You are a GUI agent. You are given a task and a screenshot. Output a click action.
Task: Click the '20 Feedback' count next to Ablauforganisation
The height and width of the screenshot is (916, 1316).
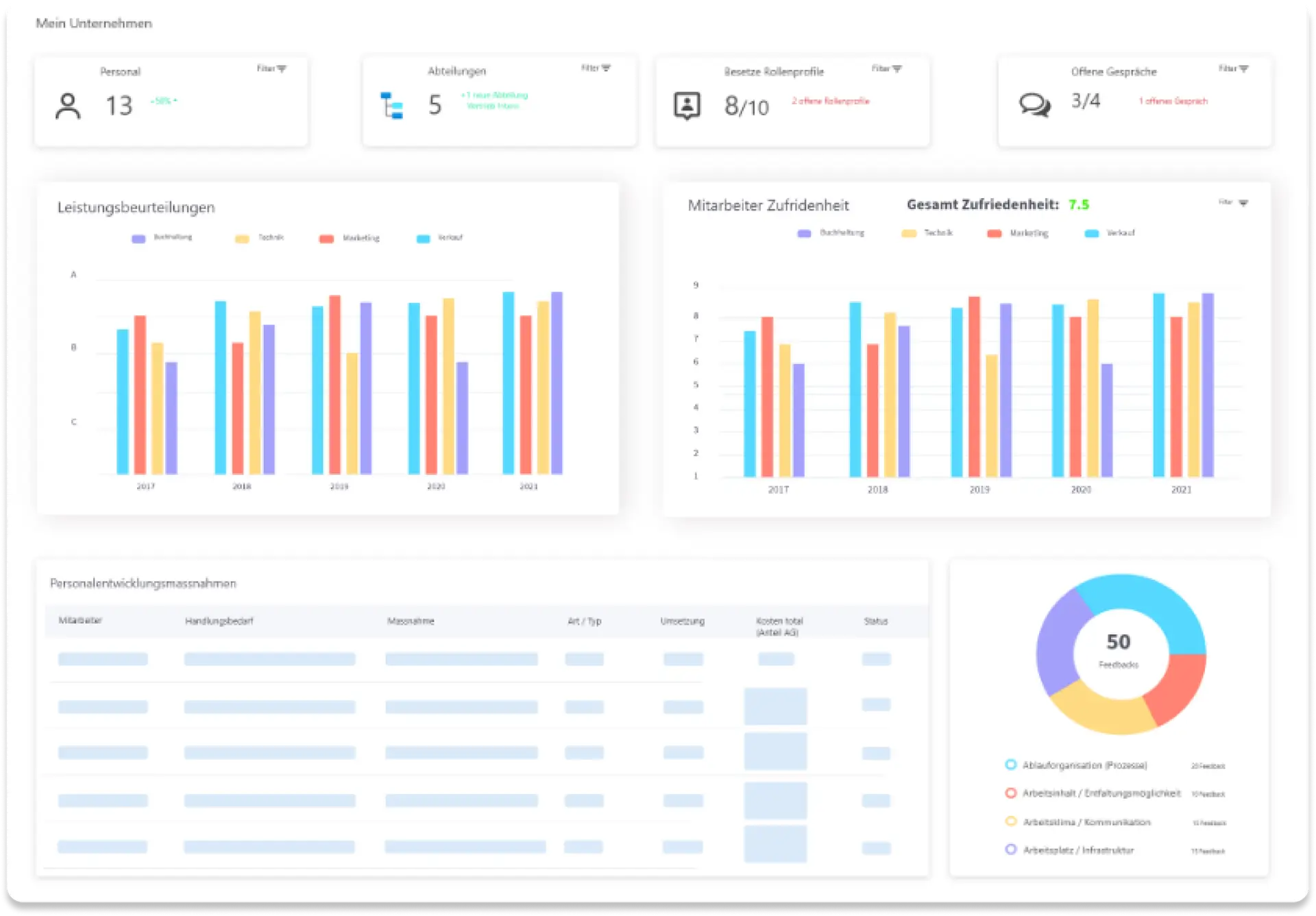pyautogui.click(x=1208, y=766)
